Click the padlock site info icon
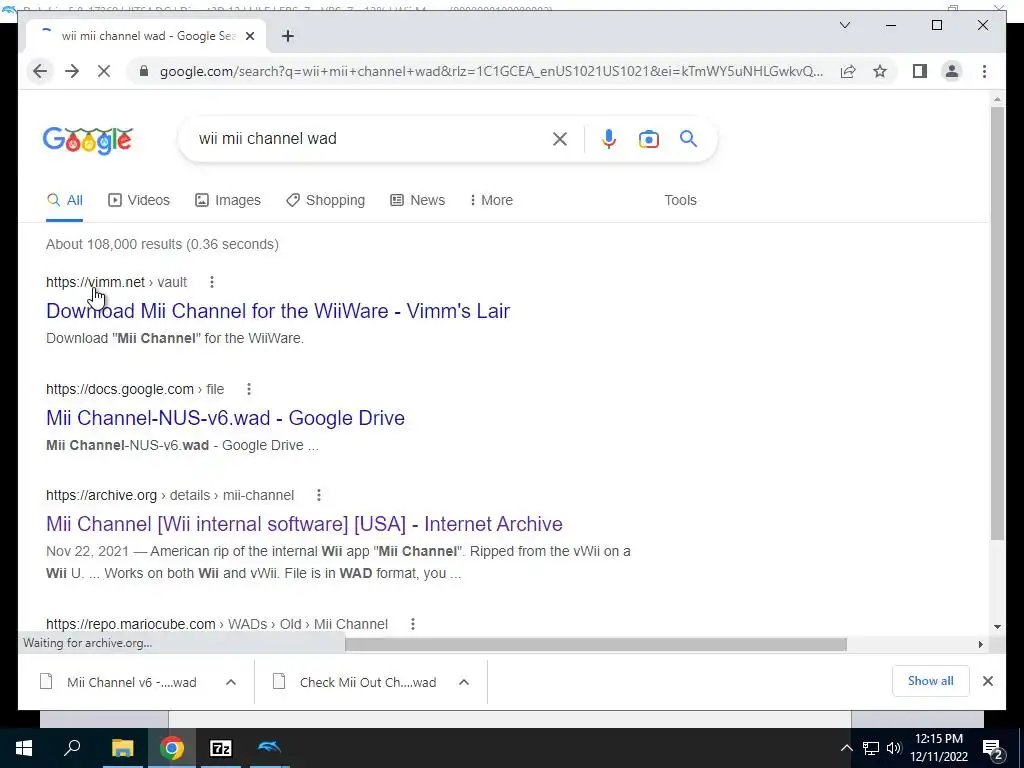Image resolution: width=1024 pixels, height=768 pixels. 144,71
